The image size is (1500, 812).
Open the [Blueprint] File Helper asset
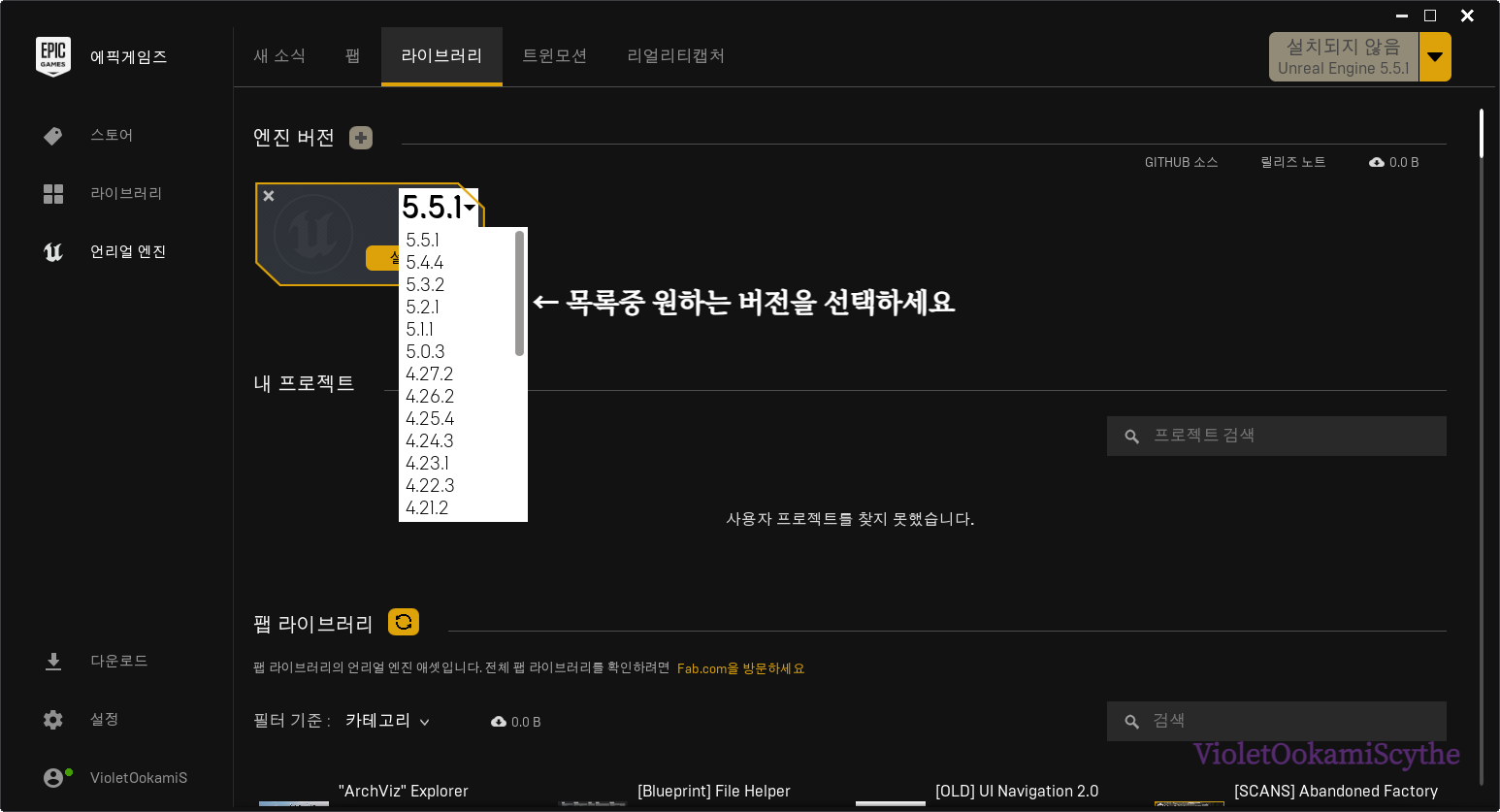click(x=714, y=792)
